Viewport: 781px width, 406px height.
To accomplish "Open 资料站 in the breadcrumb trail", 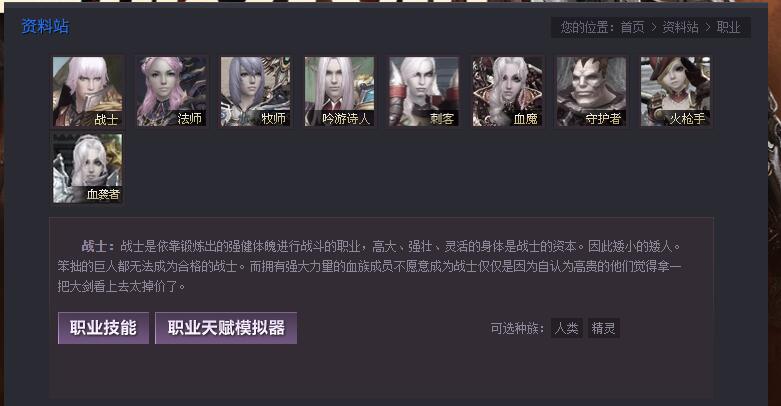I will point(680,27).
